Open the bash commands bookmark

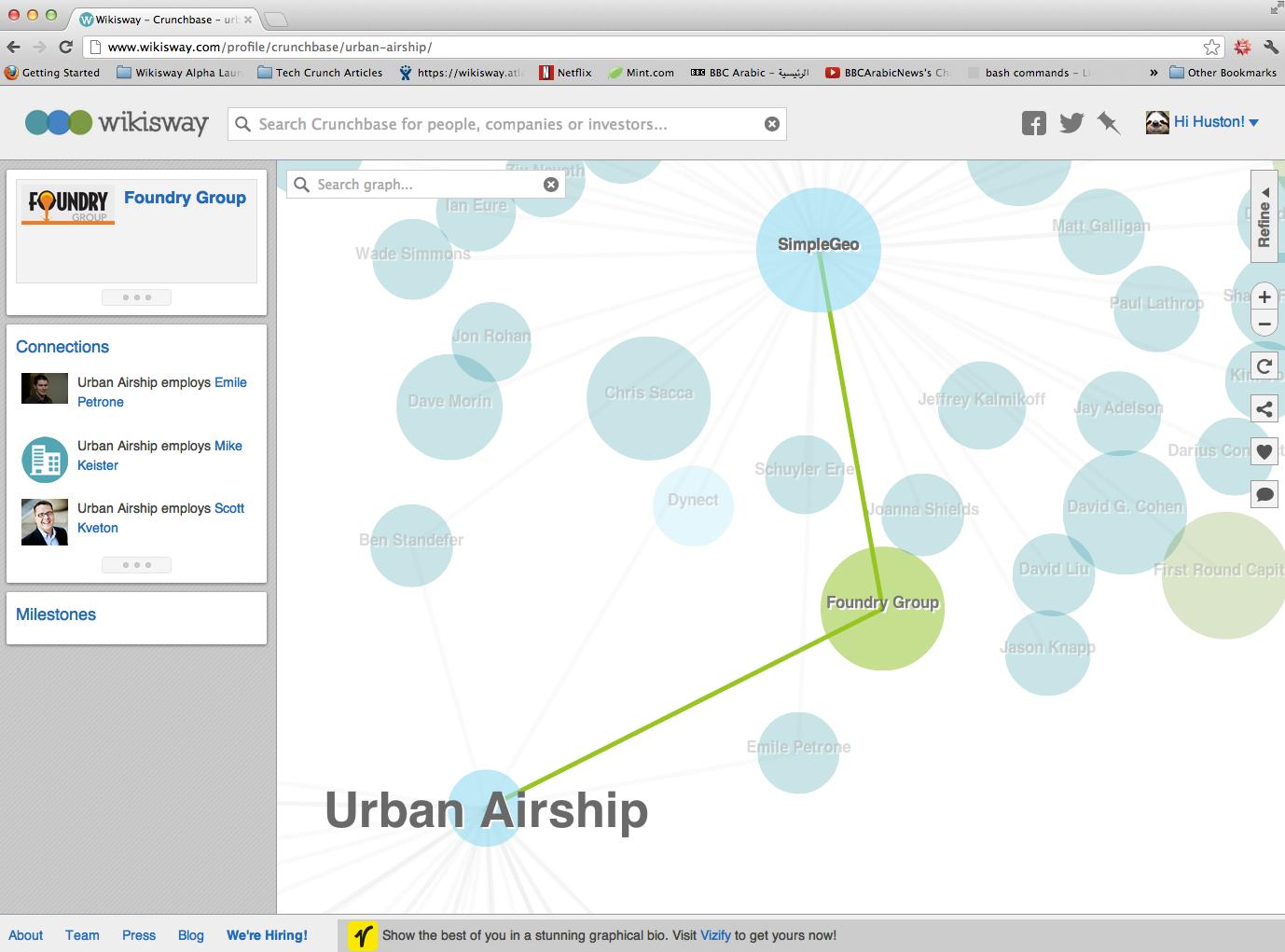(1028, 73)
